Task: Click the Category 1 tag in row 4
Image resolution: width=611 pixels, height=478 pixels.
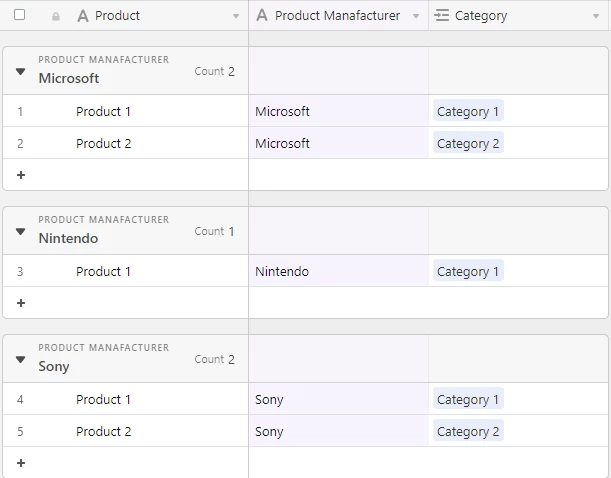Action: point(468,399)
